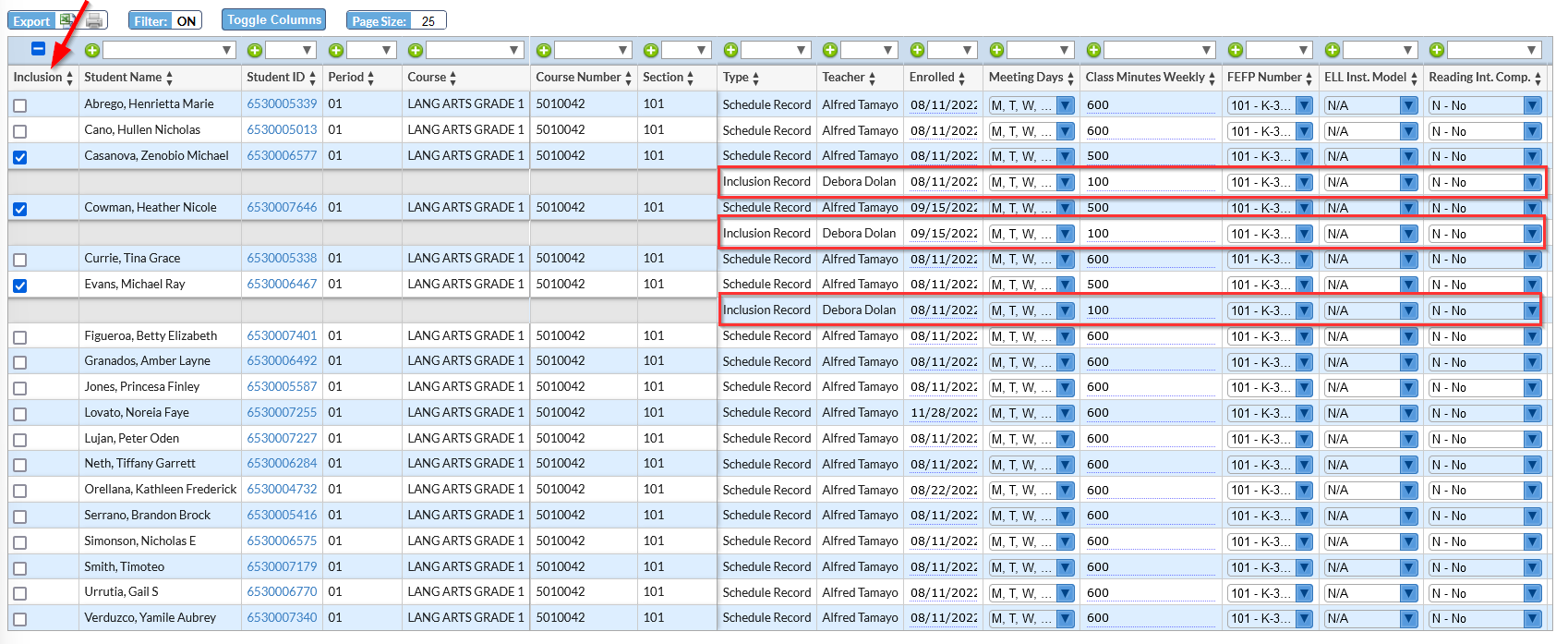Click the Toggle Columns button
Image resolution: width=1568 pixels, height=644 pixels.
[x=274, y=19]
